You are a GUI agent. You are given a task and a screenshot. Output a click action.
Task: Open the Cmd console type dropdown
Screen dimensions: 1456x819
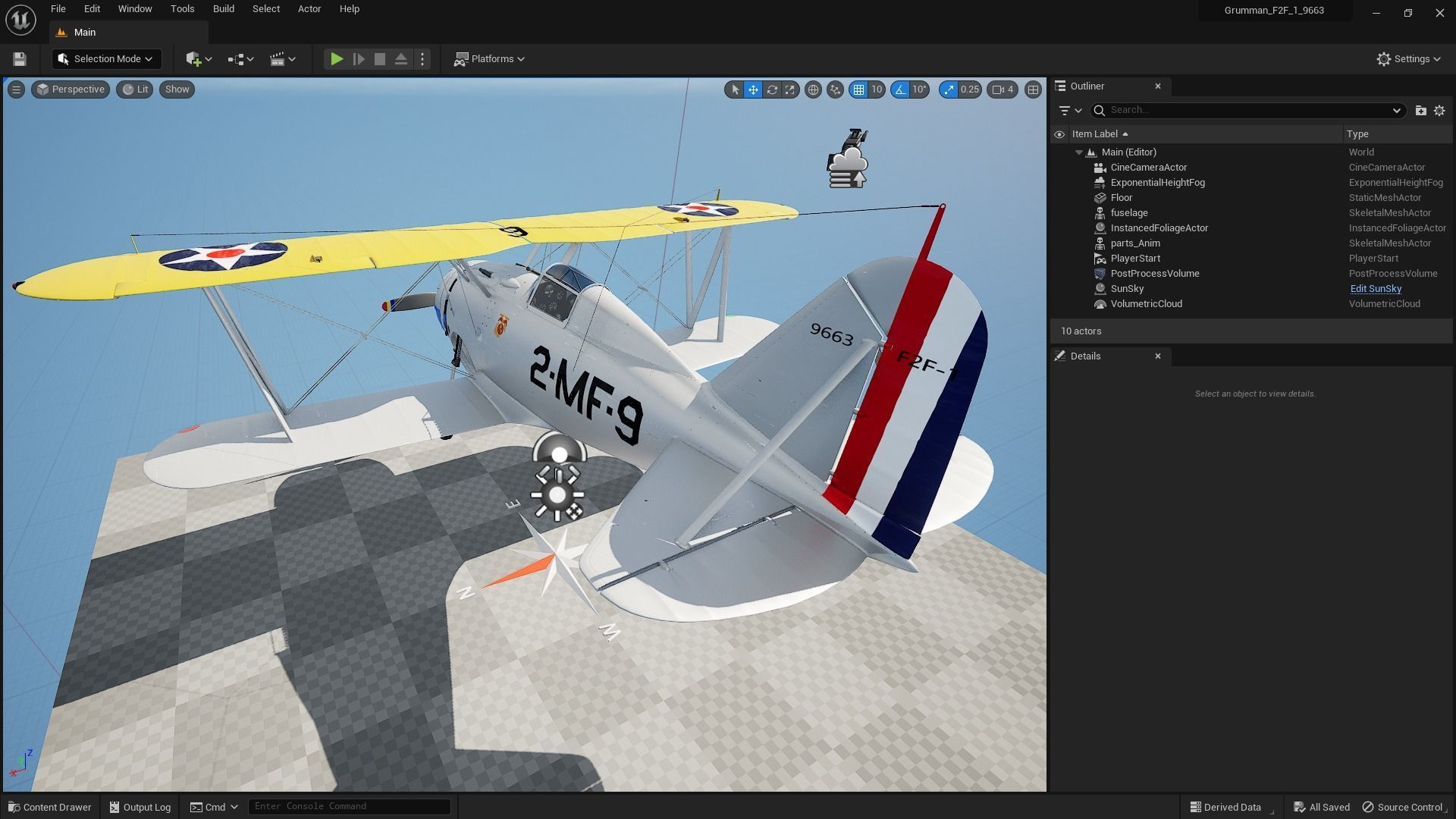click(x=214, y=807)
